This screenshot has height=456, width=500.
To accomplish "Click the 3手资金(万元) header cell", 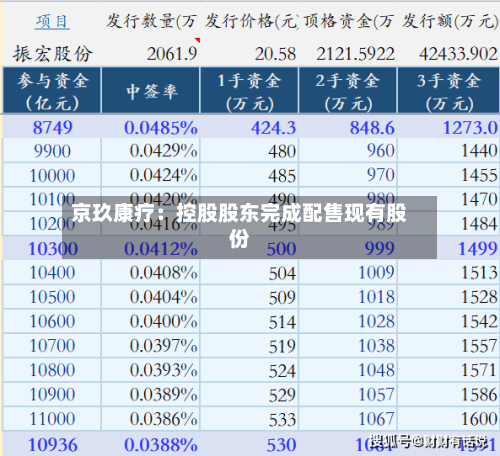I will (x=449, y=90).
